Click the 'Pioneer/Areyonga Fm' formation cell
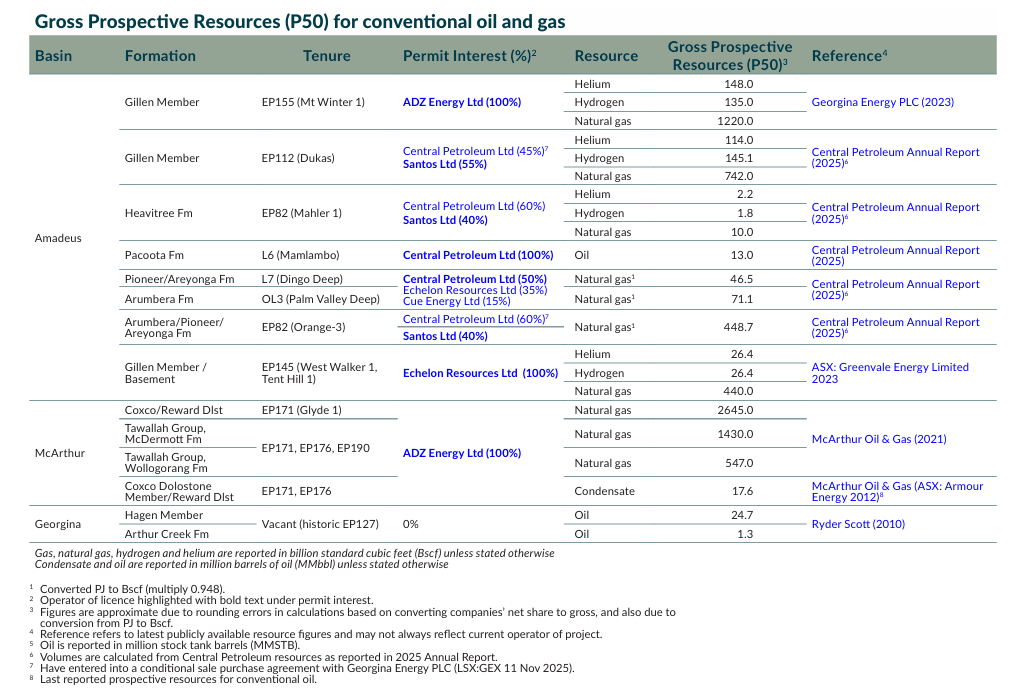 pyautogui.click(x=180, y=279)
